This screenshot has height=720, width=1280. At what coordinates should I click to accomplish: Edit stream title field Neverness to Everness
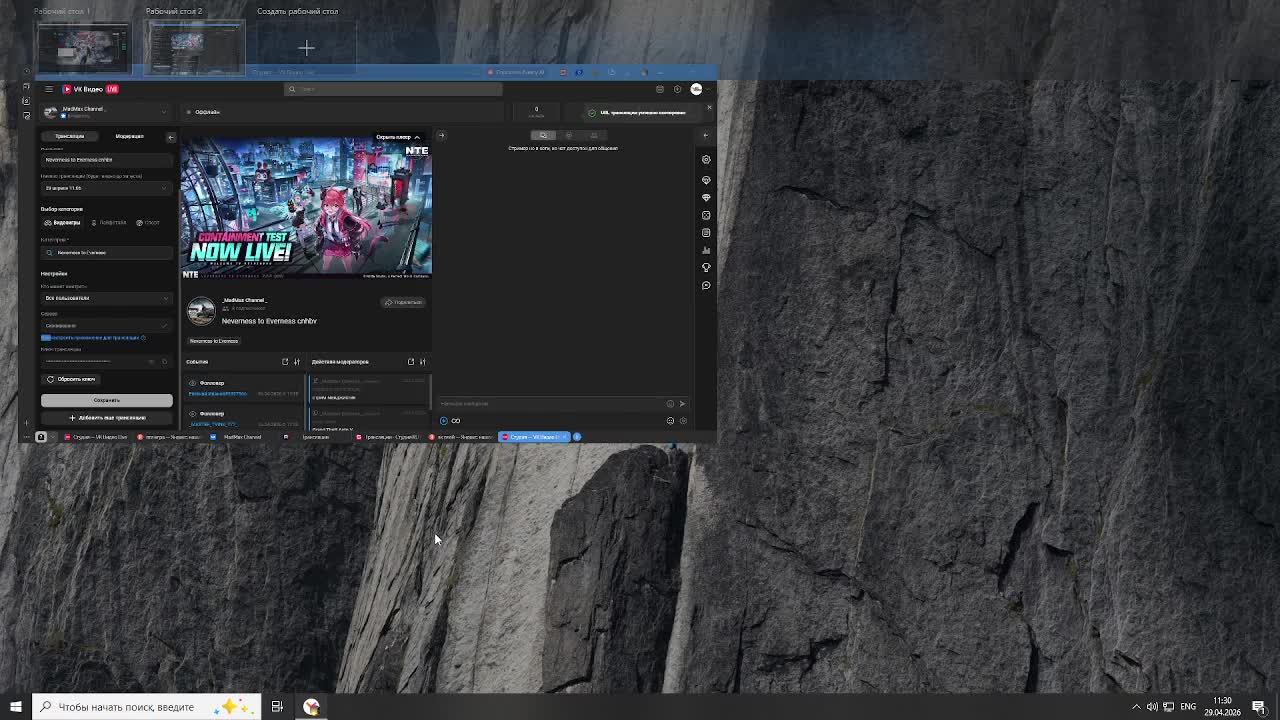pyautogui.click(x=107, y=159)
